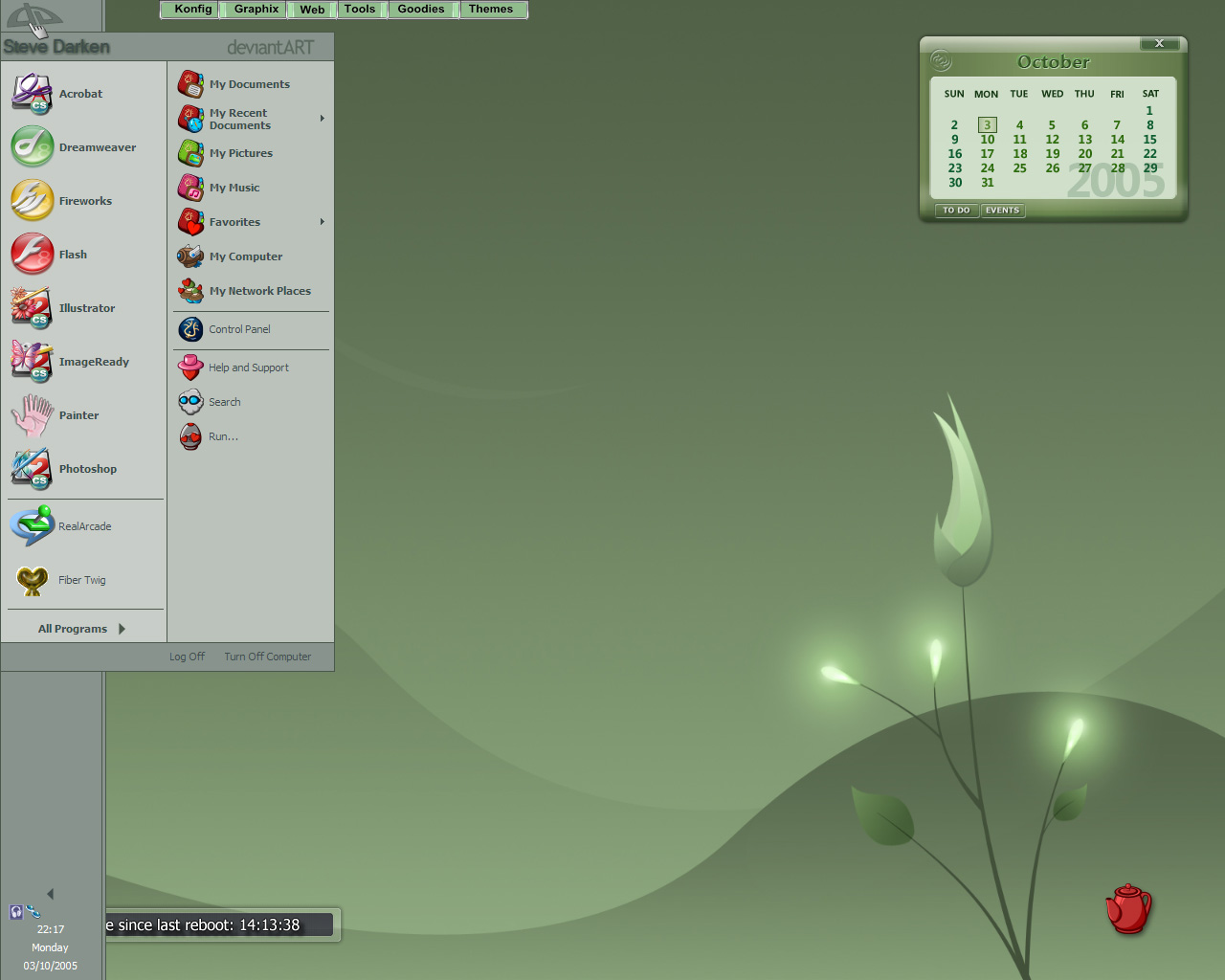This screenshot has width=1225, height=980.
Task: Click the red teapot desktop icon
Action: point(1128,908)
